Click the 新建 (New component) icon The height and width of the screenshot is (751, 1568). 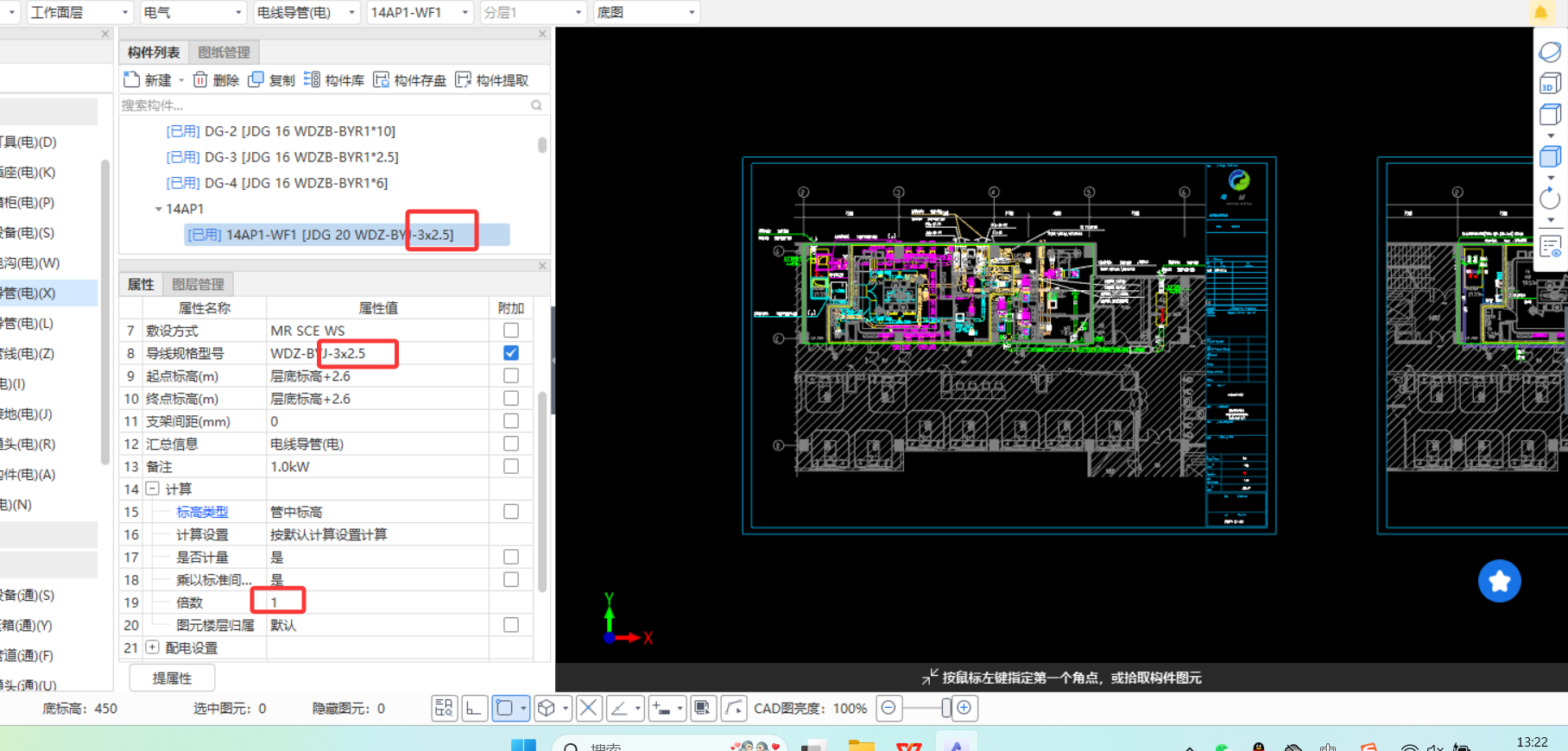[131, 79]
